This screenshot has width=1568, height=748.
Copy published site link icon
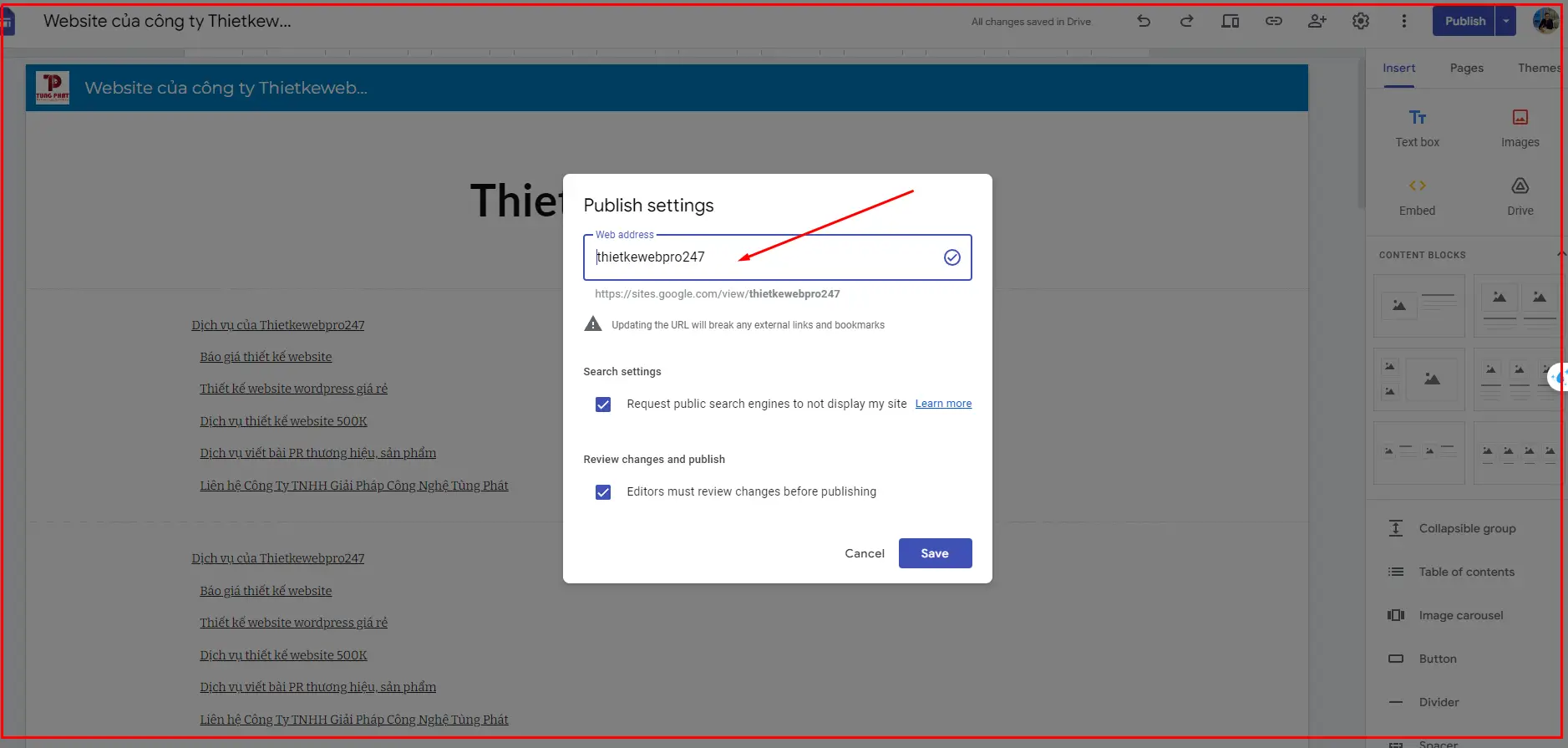[1273, 21]
